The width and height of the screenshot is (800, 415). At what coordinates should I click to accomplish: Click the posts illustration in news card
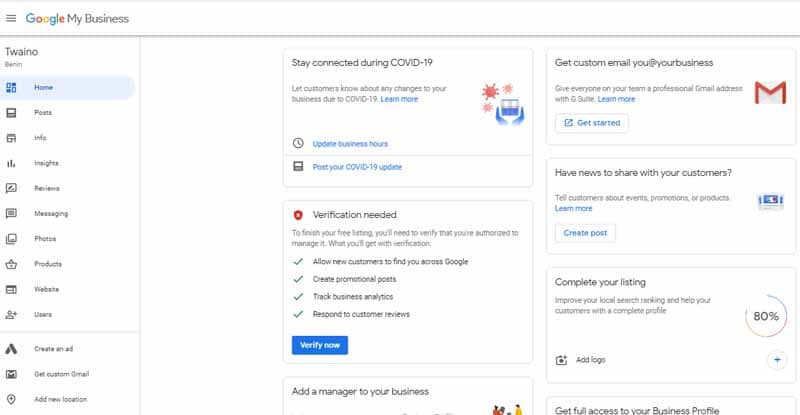pyautogui.click(x=771, y=201)
